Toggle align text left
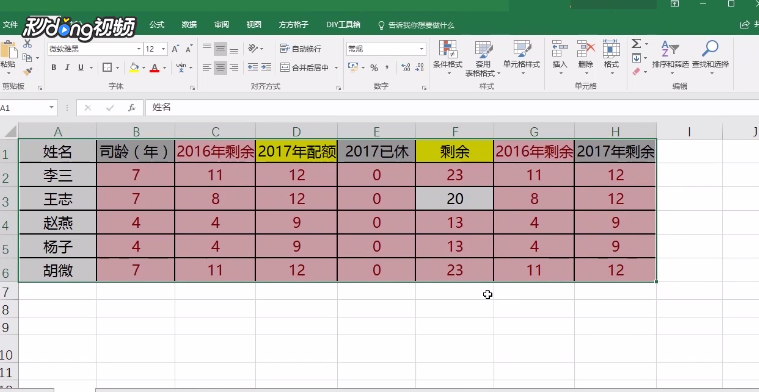 (x=207, y=68)
